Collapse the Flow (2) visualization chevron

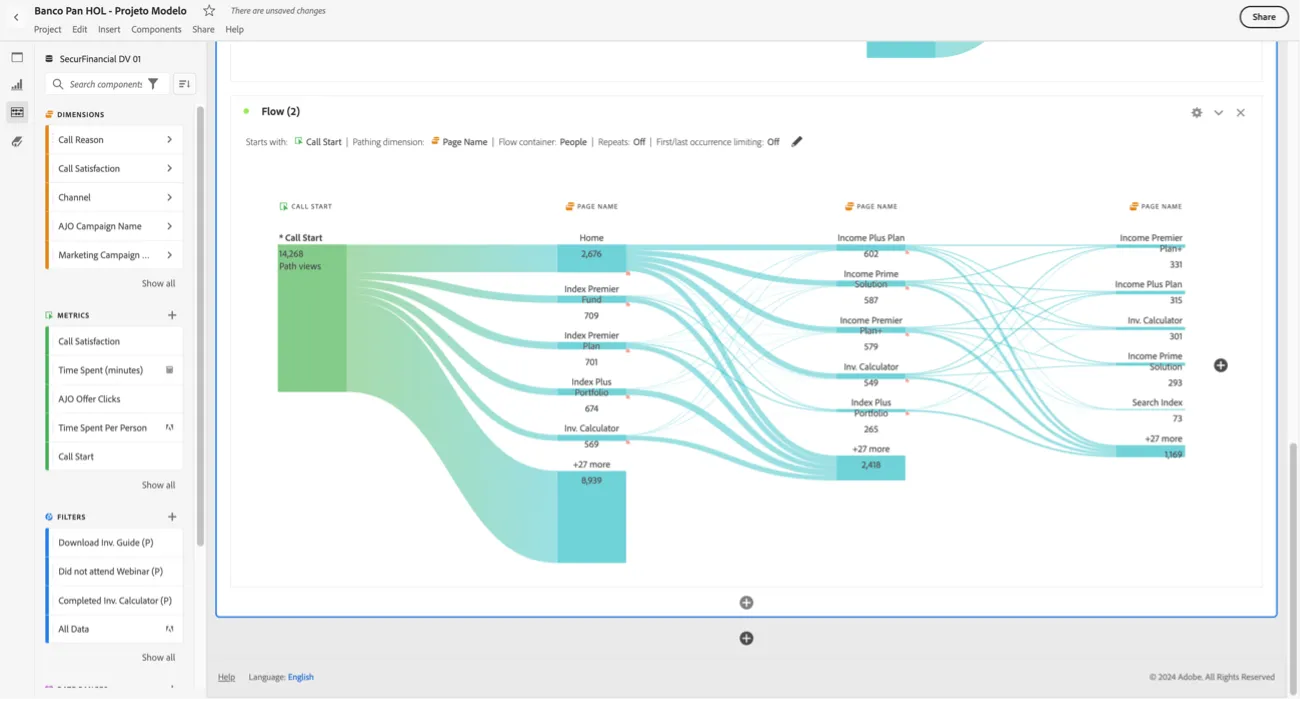[1219, 113]
